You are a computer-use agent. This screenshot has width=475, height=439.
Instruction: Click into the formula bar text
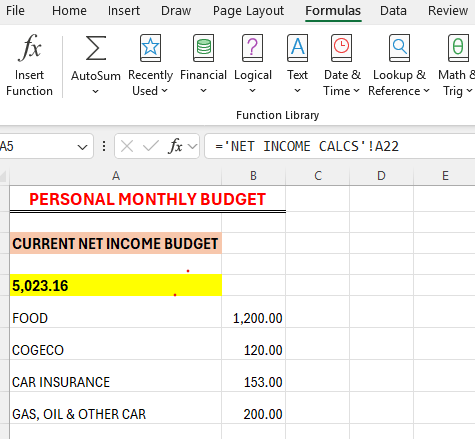[339, 146]
